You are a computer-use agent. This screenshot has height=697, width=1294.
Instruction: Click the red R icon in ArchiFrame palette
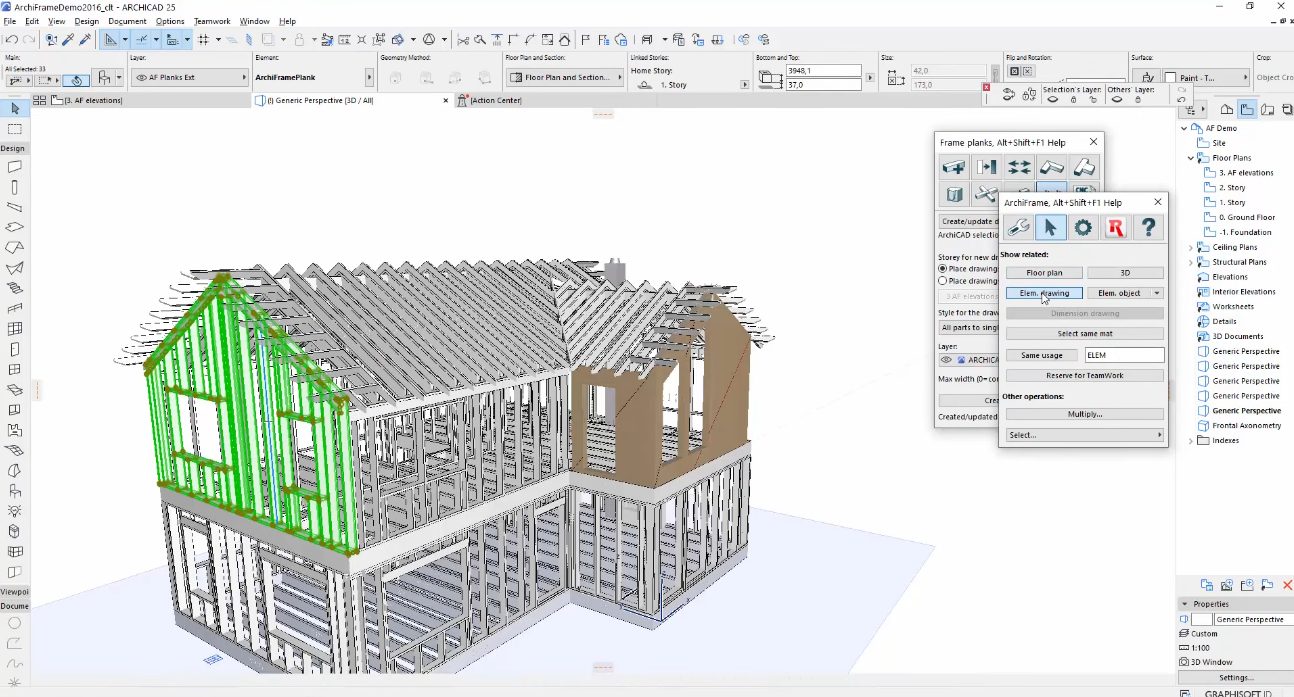(x=1116, y=228)
